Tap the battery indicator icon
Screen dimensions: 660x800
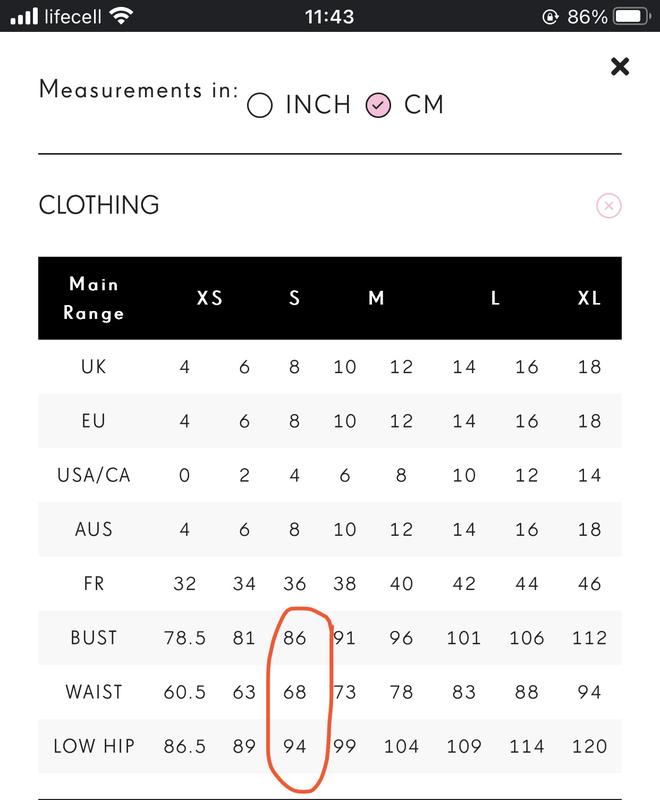pos(632,16)
